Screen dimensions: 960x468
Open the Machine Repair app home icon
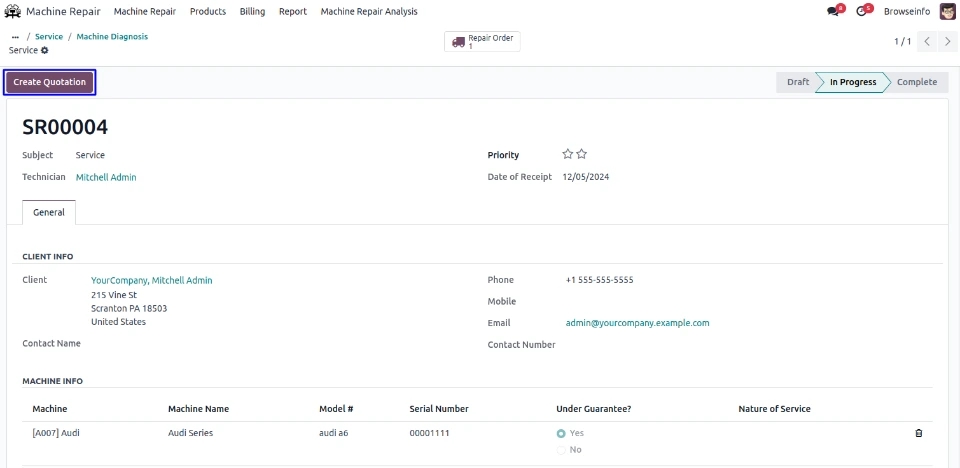tap(13, 12)
